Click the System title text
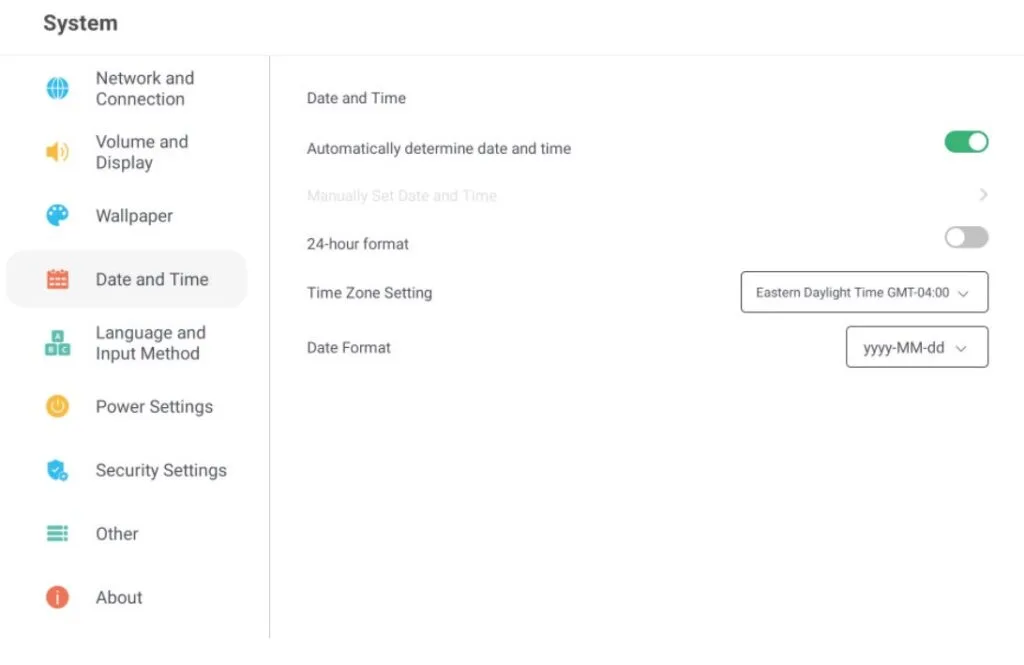Viewport: 1024px width, 665px height. tap(80, 24)
